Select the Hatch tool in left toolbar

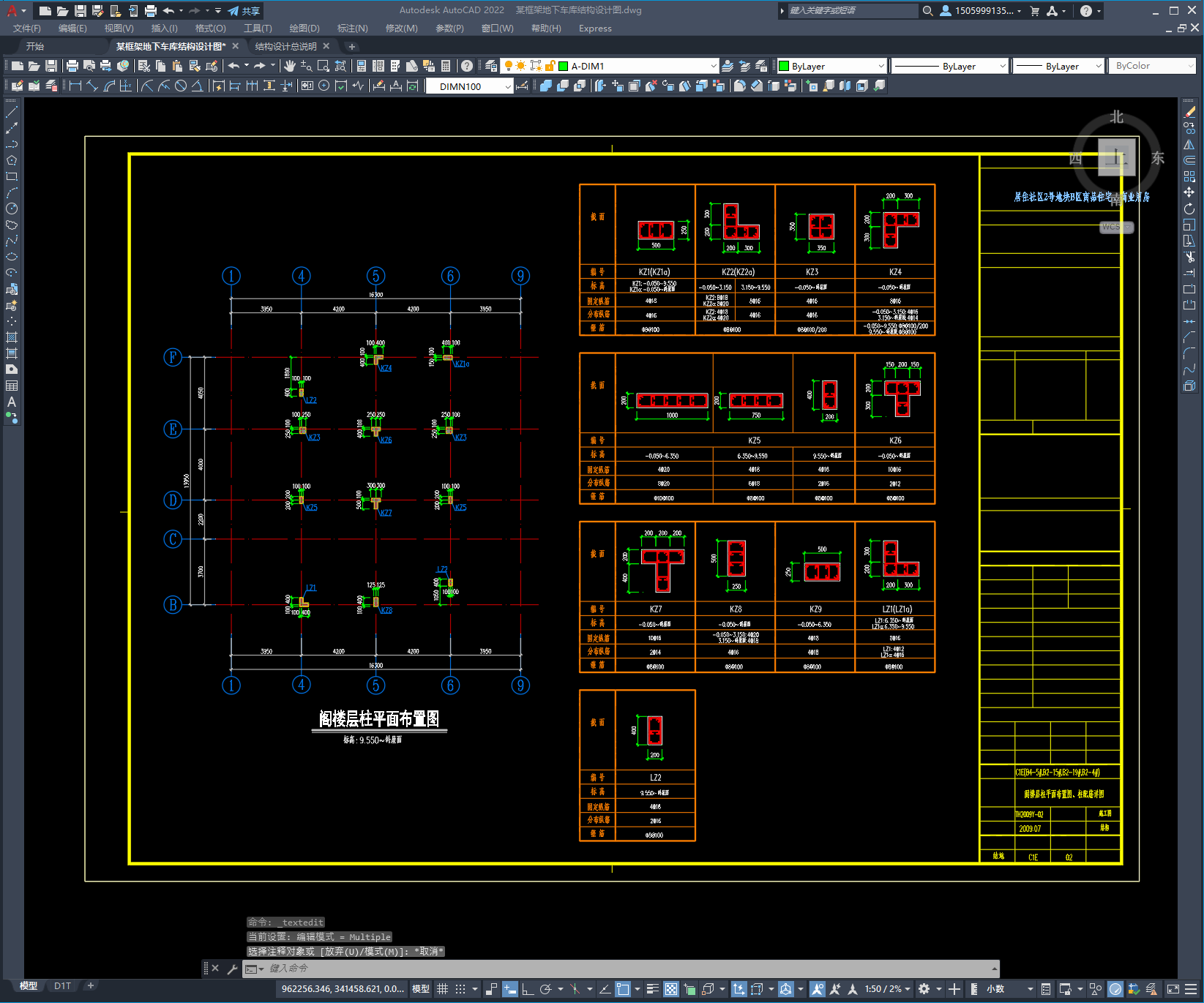[12, 337]
